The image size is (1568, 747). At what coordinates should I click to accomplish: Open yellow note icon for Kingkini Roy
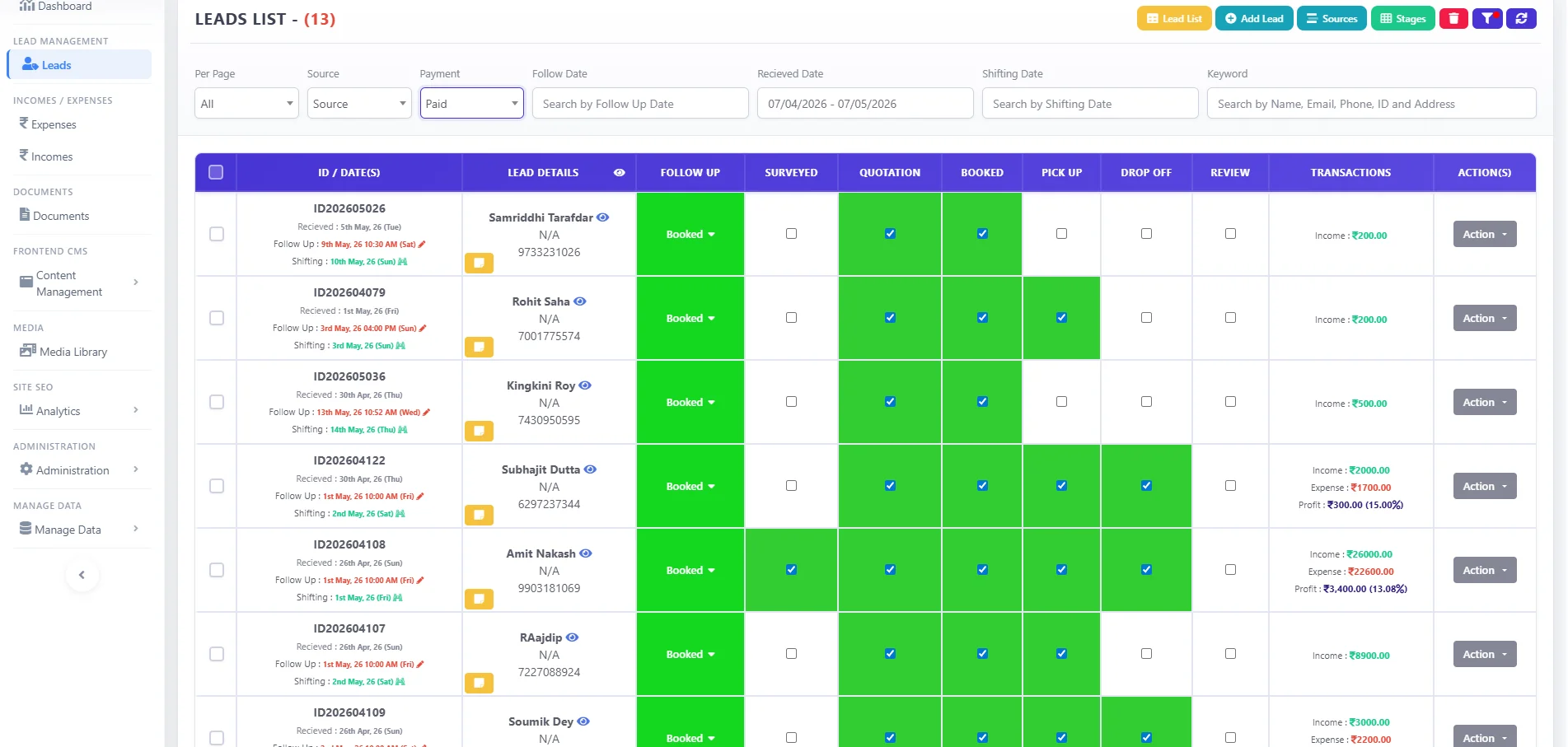pyautogui.click(x=479, y=431)
